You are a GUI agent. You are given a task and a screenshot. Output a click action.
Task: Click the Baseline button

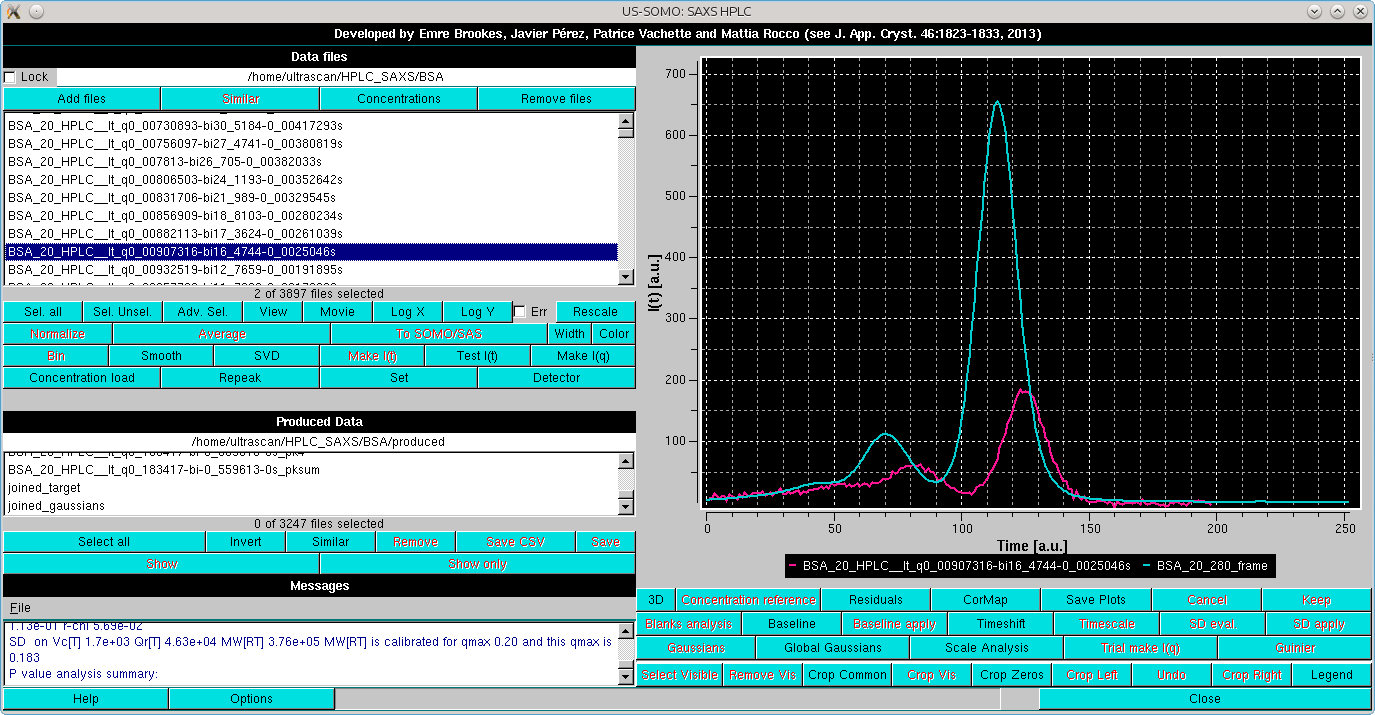click(x=793, y=624)
